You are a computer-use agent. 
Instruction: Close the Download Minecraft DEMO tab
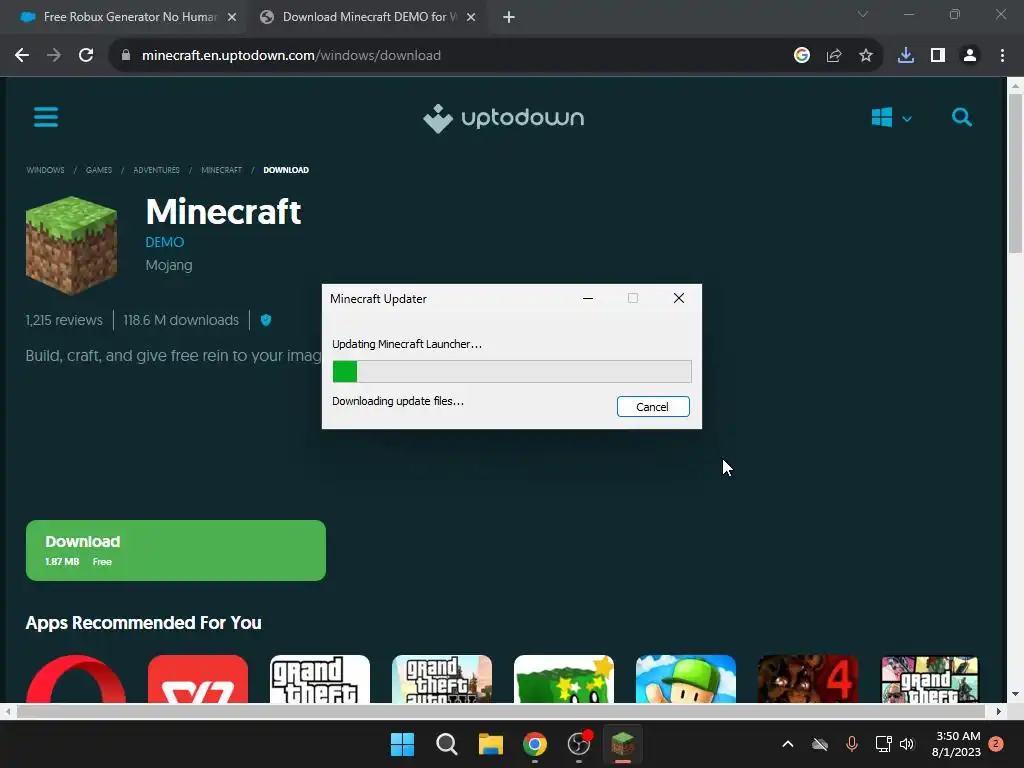471,17
